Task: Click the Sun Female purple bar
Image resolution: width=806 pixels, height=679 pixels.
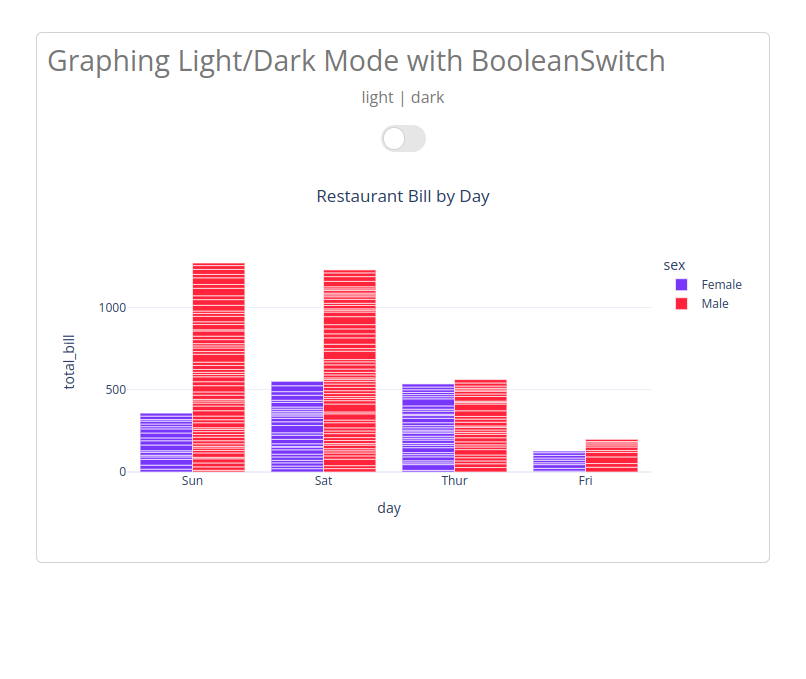Action: [x=166, y=442]
